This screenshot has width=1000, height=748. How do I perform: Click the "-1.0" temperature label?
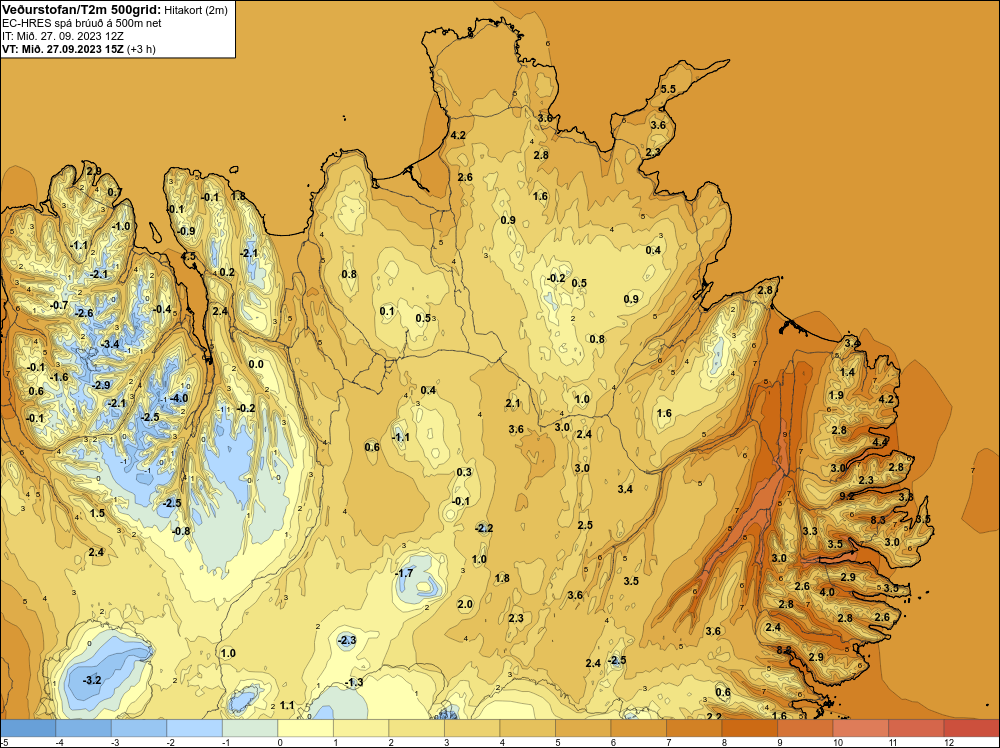pos(121,226)
